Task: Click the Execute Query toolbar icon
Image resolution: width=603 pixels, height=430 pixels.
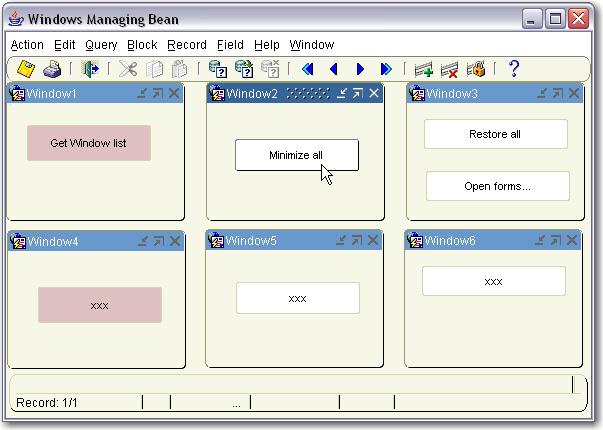Action: (x=244, y=69)
